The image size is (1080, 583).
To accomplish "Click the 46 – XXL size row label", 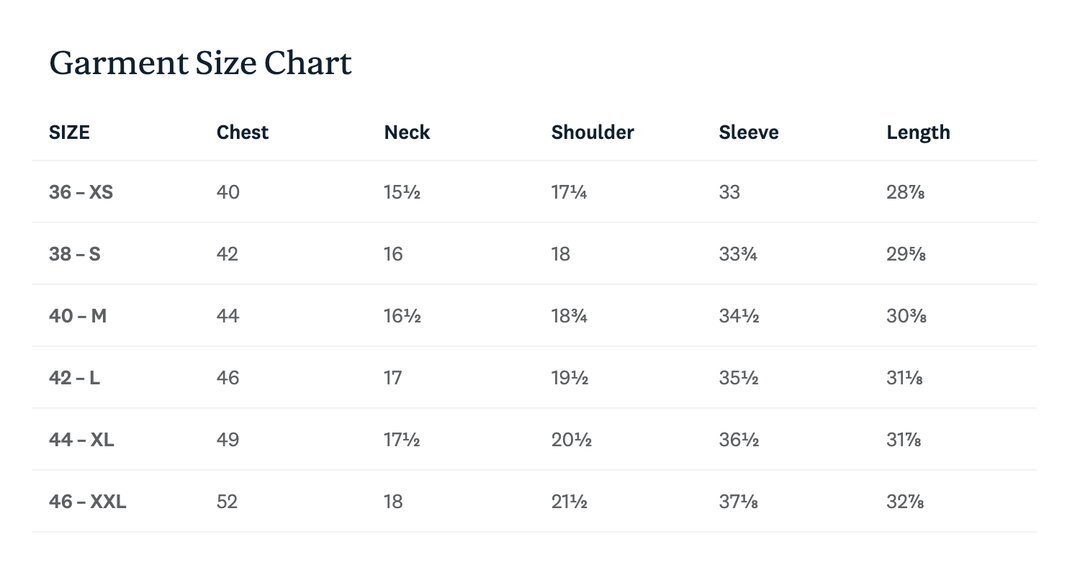I will 88,502.
